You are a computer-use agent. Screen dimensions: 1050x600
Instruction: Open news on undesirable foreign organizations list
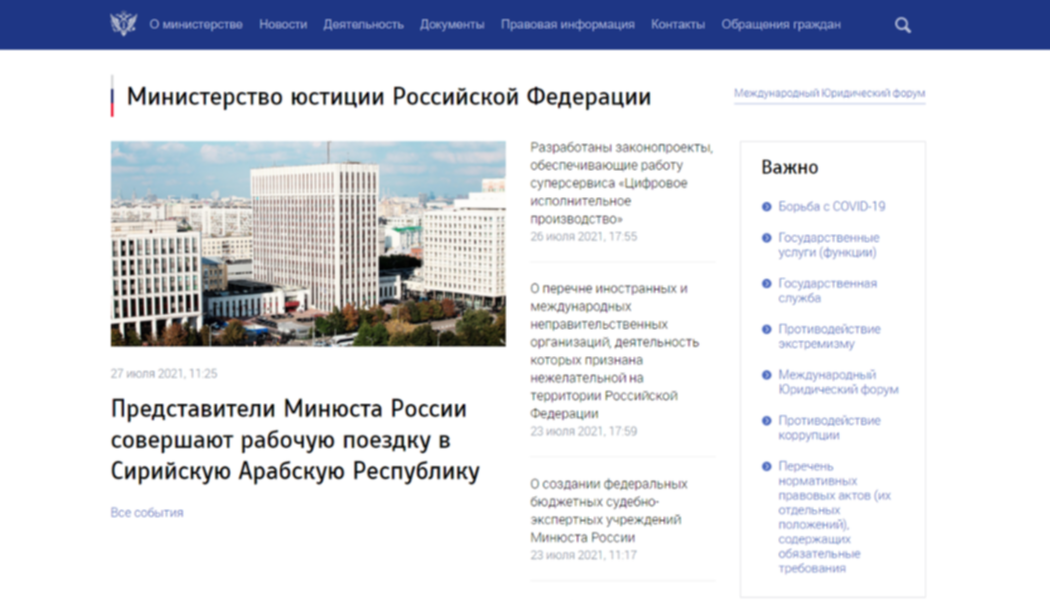[615, 351]
